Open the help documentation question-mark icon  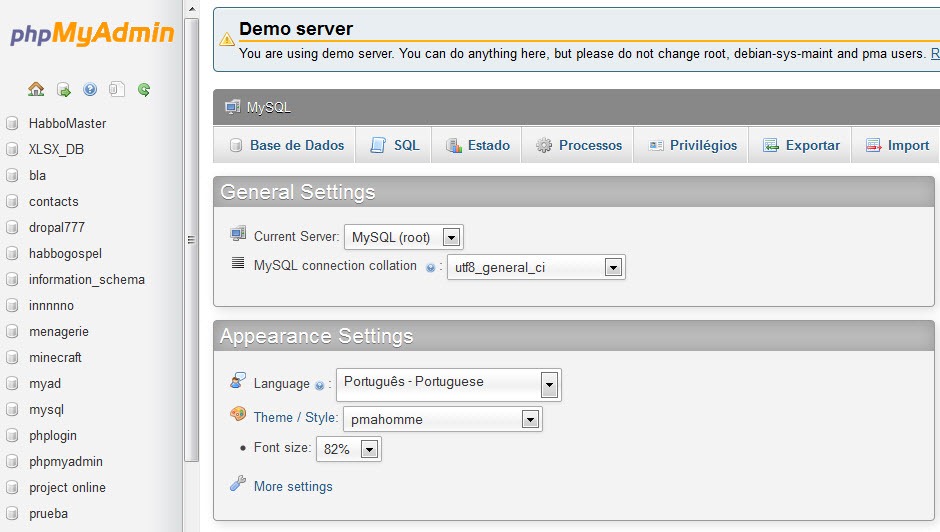coord(90,89)
